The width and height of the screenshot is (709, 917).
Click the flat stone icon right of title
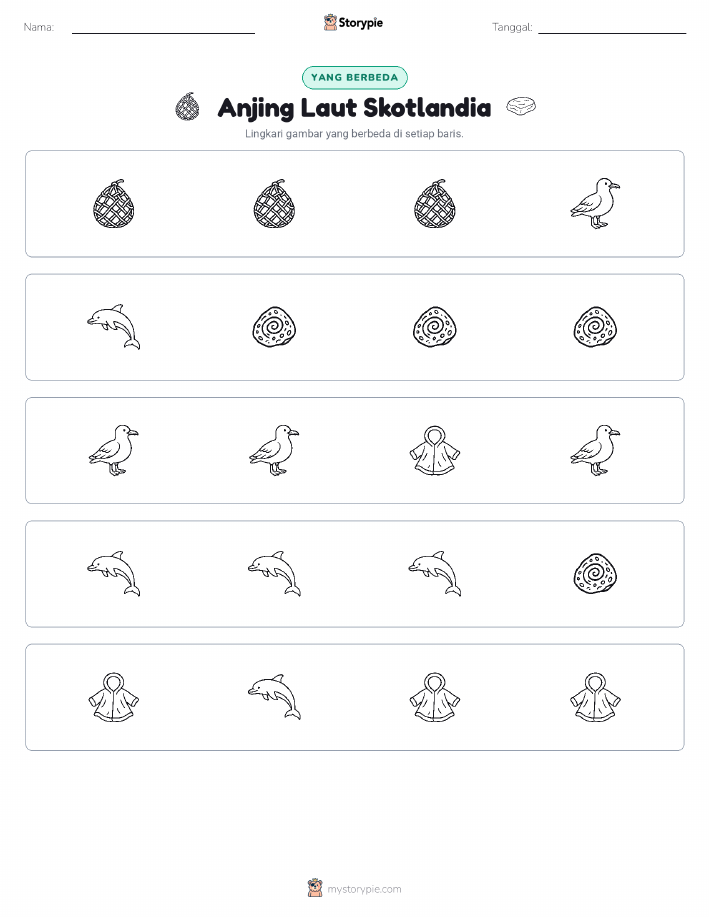point(521,106)
